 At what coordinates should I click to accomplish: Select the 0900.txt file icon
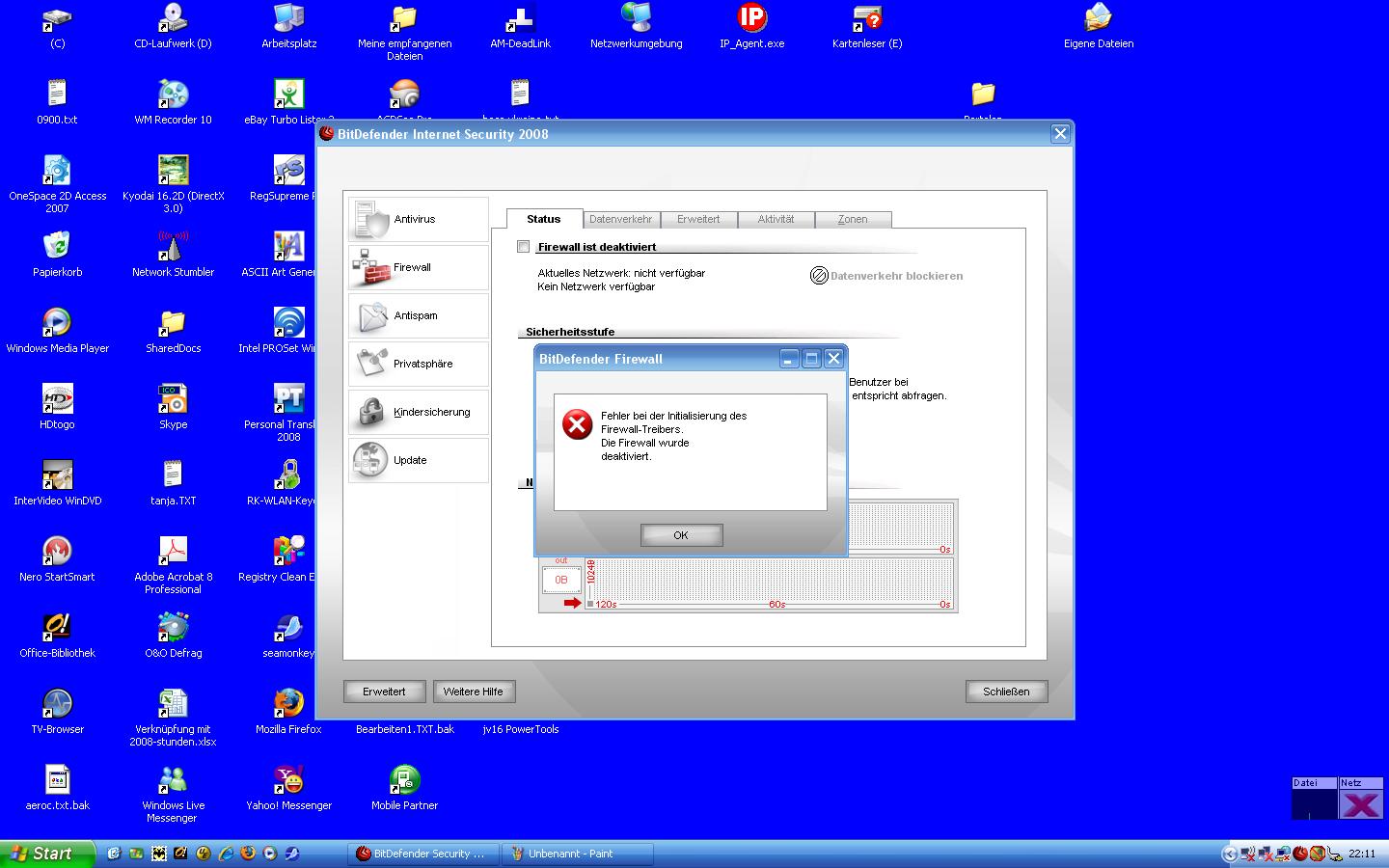tap(57, 102)
